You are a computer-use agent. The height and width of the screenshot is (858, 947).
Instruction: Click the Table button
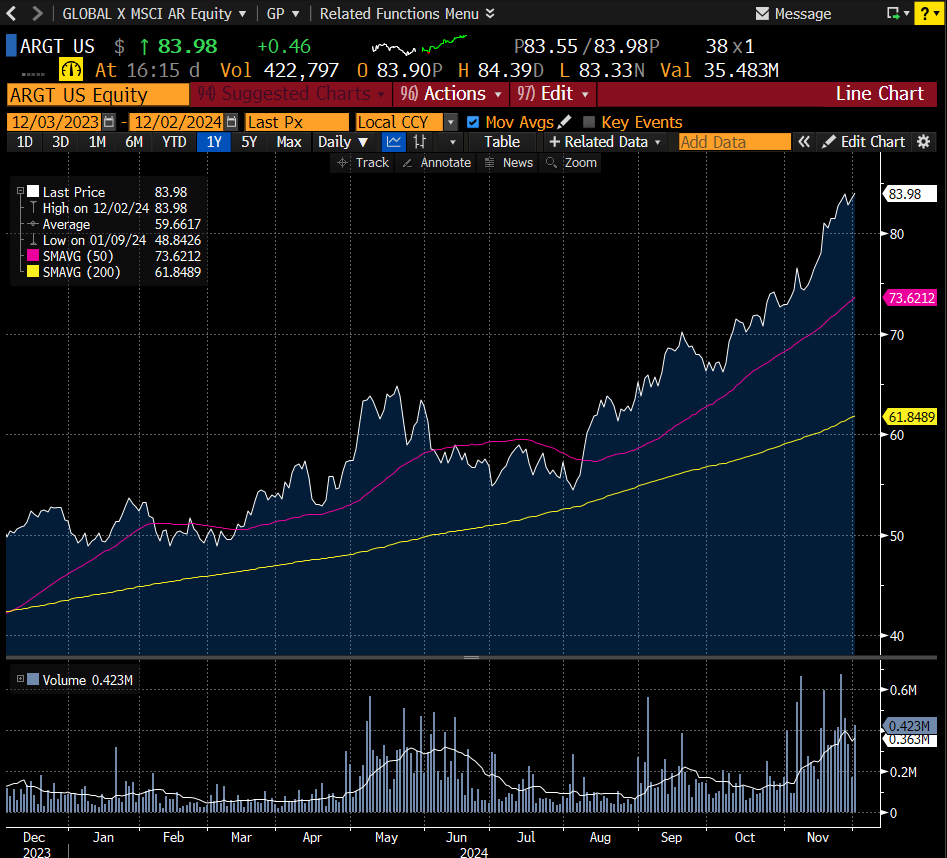coord(502,142)
